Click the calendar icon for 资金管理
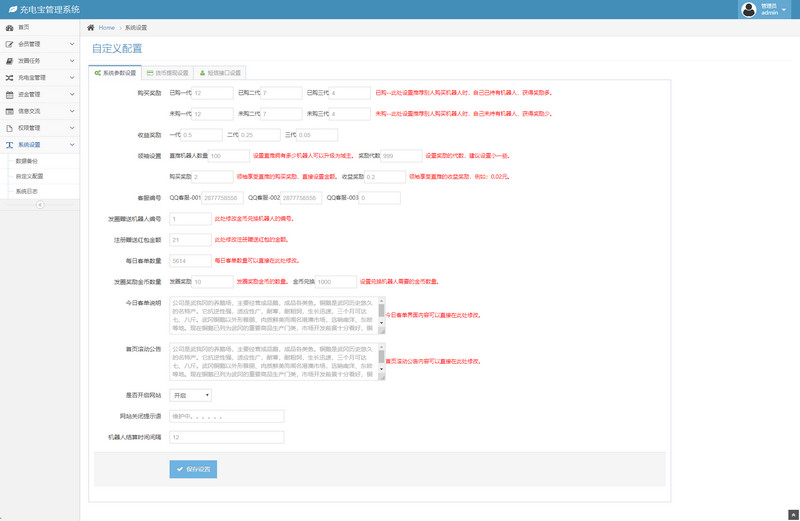The image size is (800, 521). pyautogui.click(x=9, y=94)
